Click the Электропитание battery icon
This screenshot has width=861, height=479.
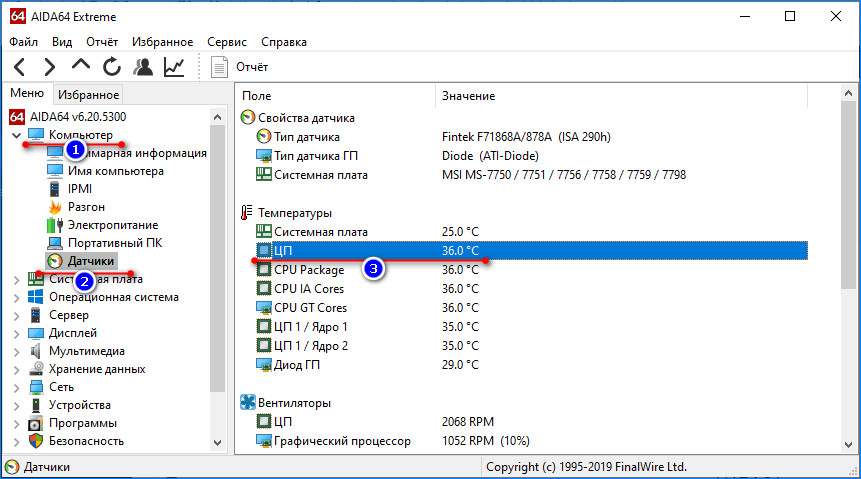pyautogui.click(x=55, y=225)
